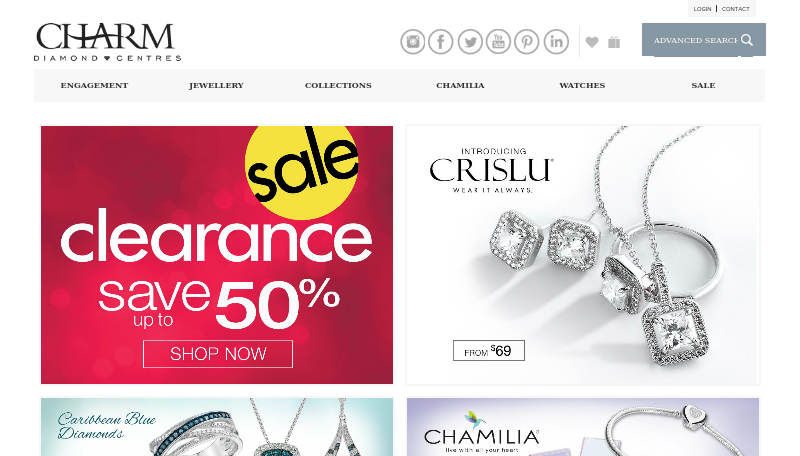Screen dimensions: 800x456
Task: Open the Contact link
Action: click(735, 9)
